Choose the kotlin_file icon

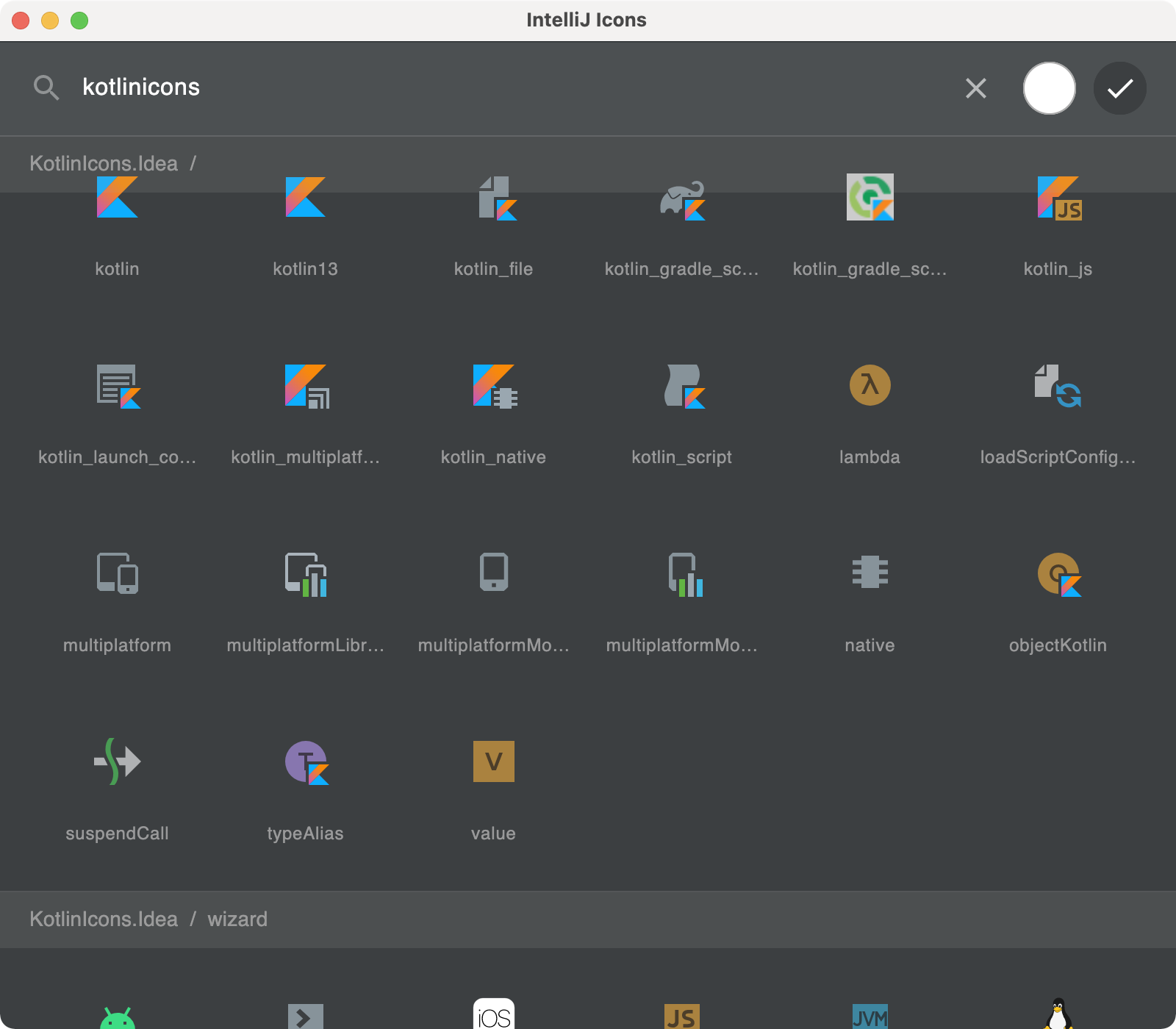(x=497, y=198)
